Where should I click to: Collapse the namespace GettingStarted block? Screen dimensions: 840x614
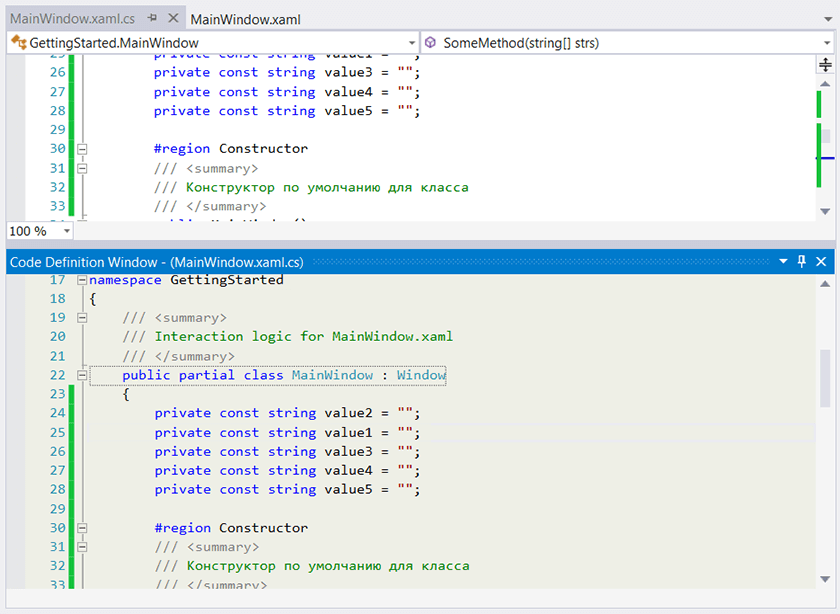point(82,280)
